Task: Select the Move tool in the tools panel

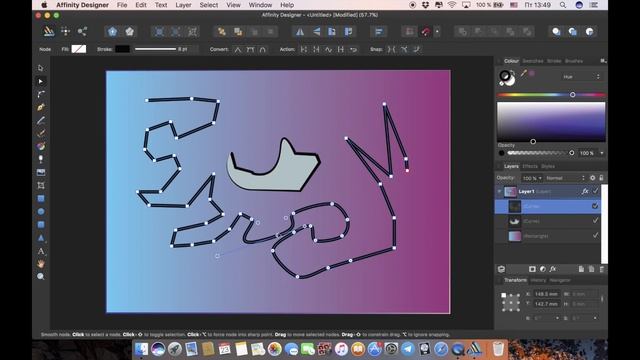Action: coord(40,68)
